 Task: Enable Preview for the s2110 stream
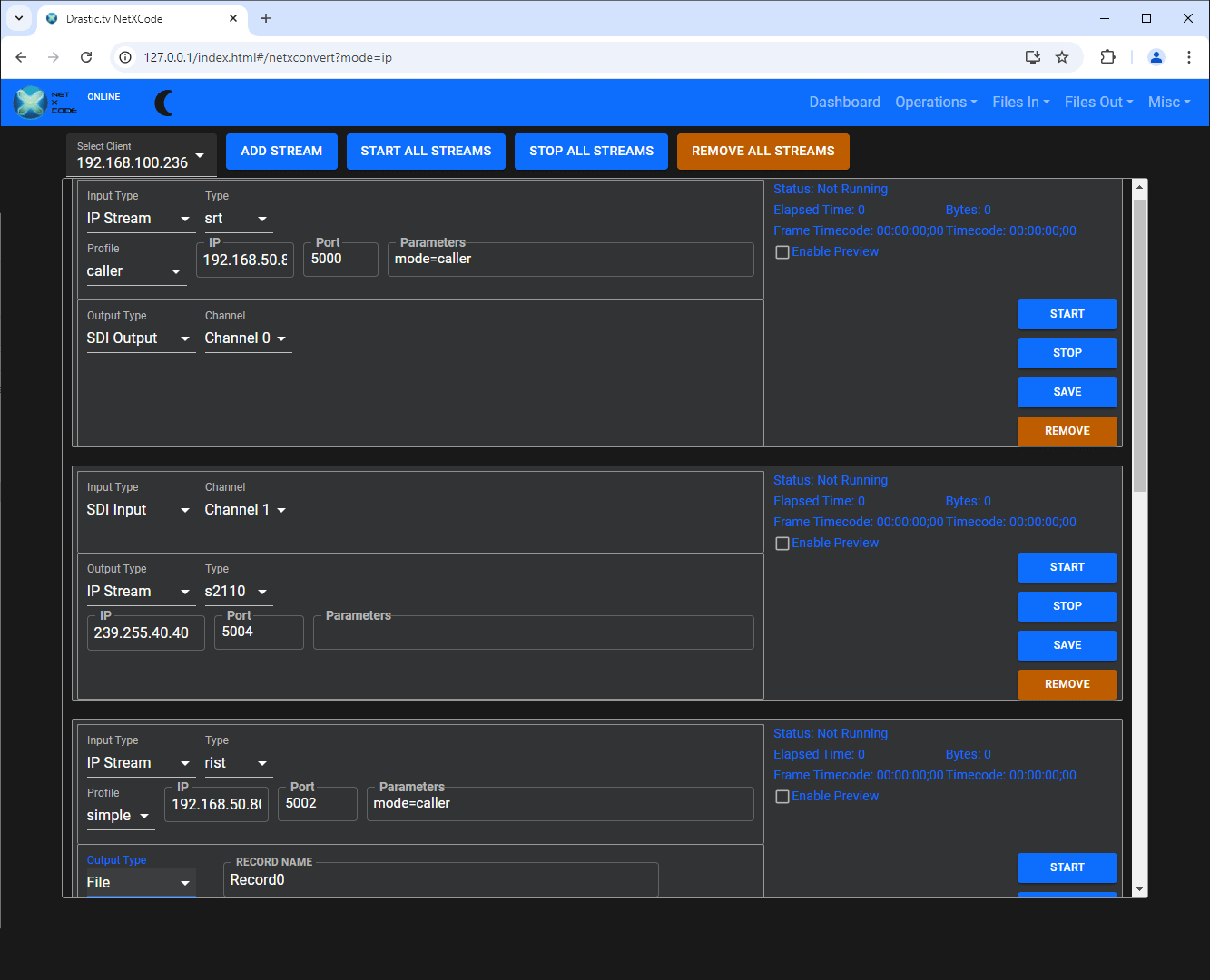pos(782,544)
